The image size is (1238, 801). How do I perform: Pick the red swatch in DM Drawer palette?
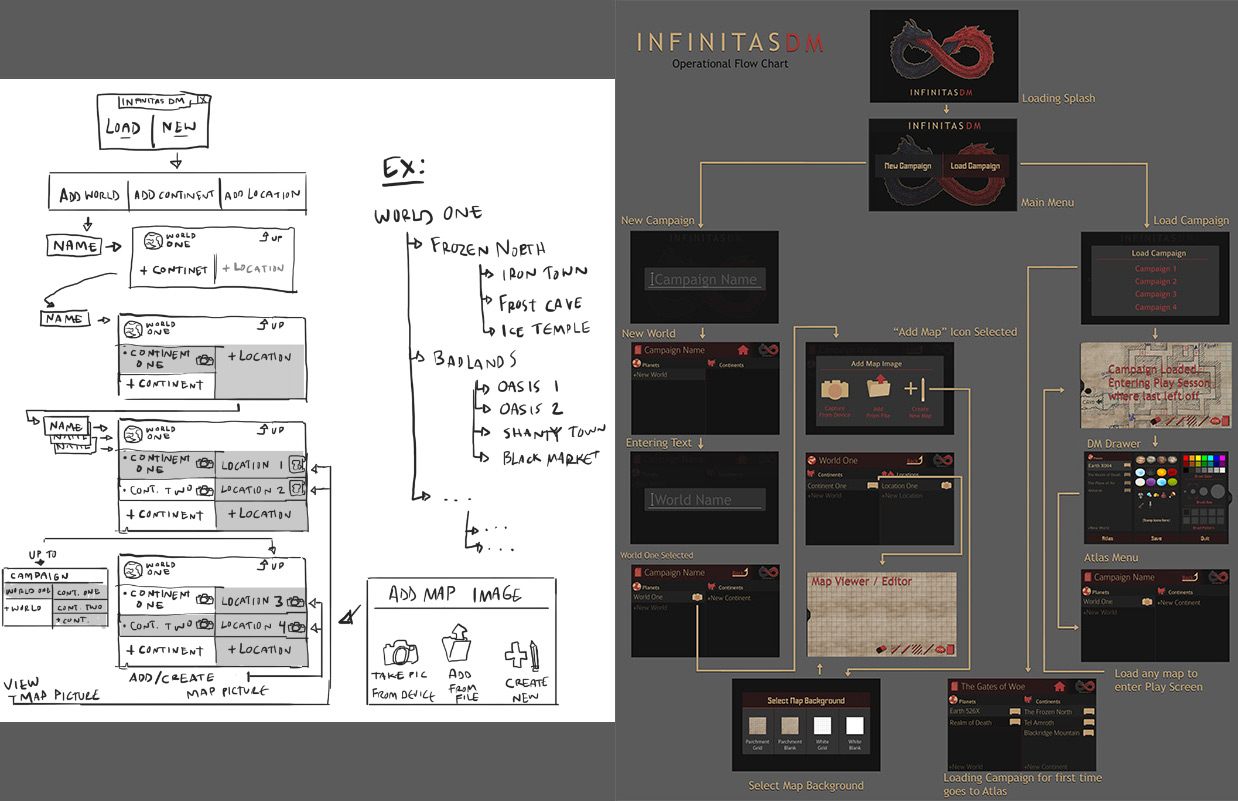point(1185,460)
